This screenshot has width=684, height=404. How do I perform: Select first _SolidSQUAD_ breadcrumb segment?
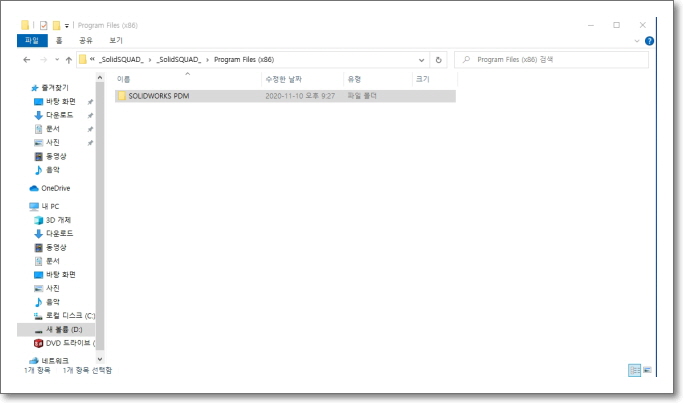[x=121, y=60]
